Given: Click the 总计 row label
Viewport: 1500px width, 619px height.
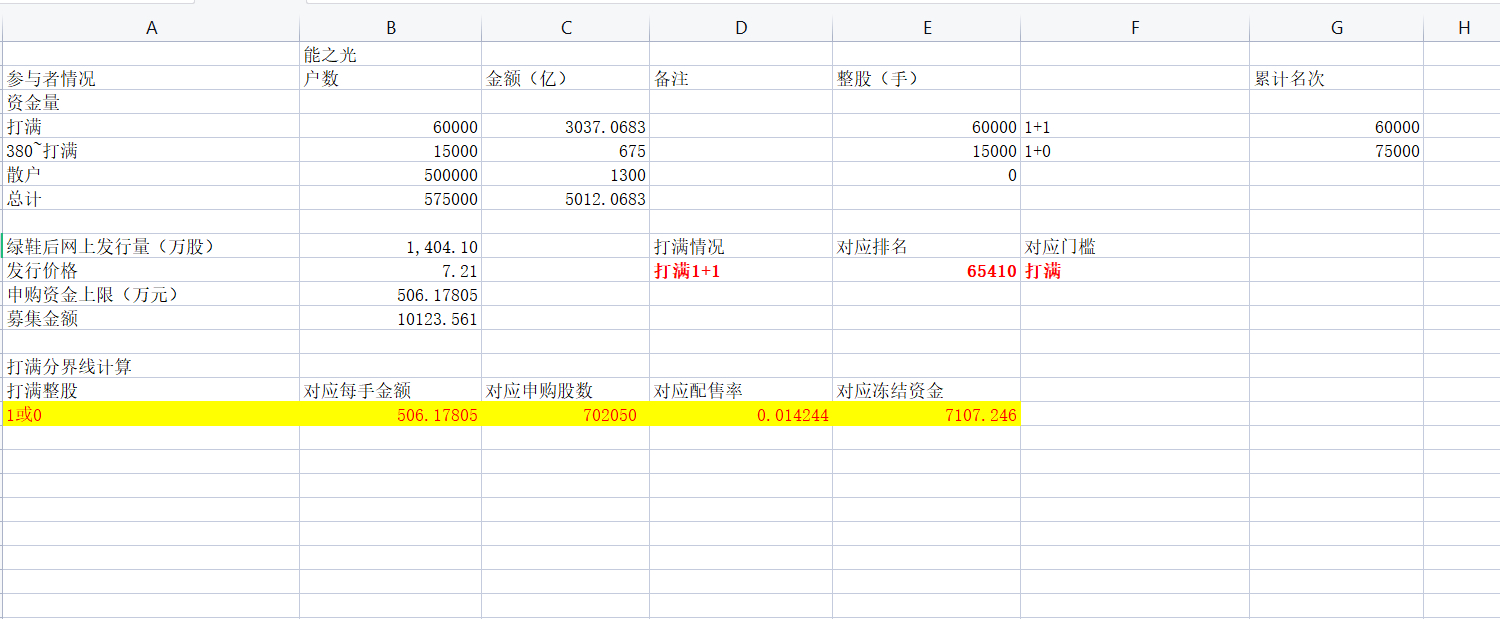Looking at the screenshot, I should coord(151,199).
